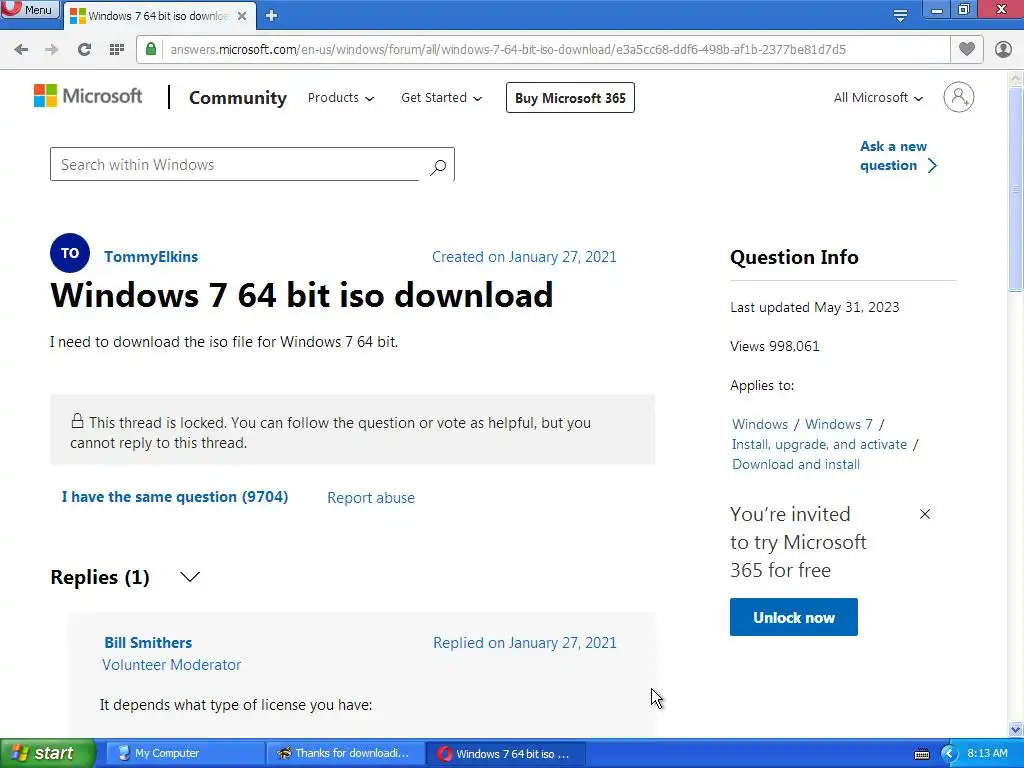The width and height of the screenshot is (1024, 768).
Task: Click the Windows 7 64 bit iso download heading
Action: tap(302, 295)
